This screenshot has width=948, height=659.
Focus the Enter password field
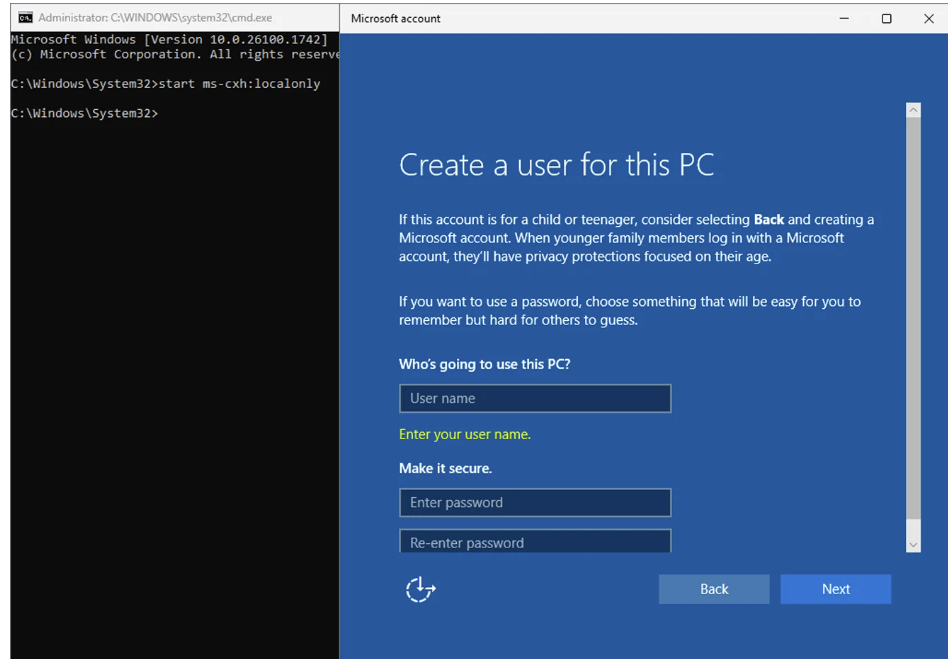[x=535, y=502]
